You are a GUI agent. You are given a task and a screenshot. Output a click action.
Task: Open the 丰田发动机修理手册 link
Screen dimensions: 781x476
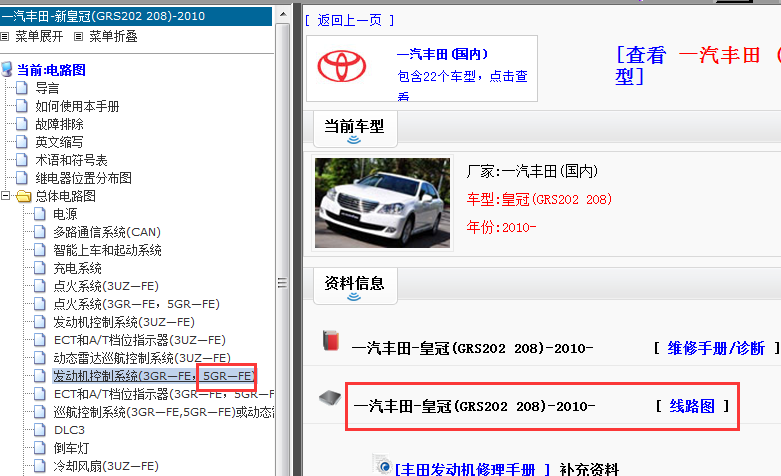[x=473, y=469]
